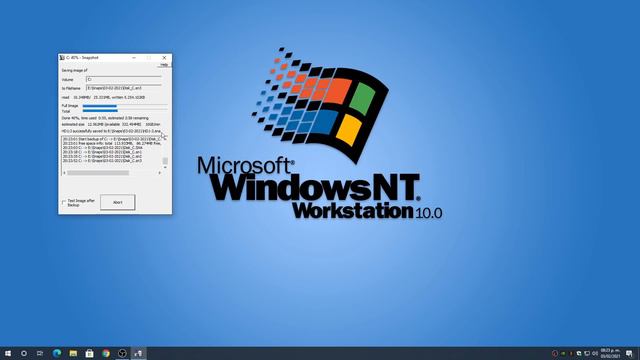Click the log's scroll-left arrow

64,173
